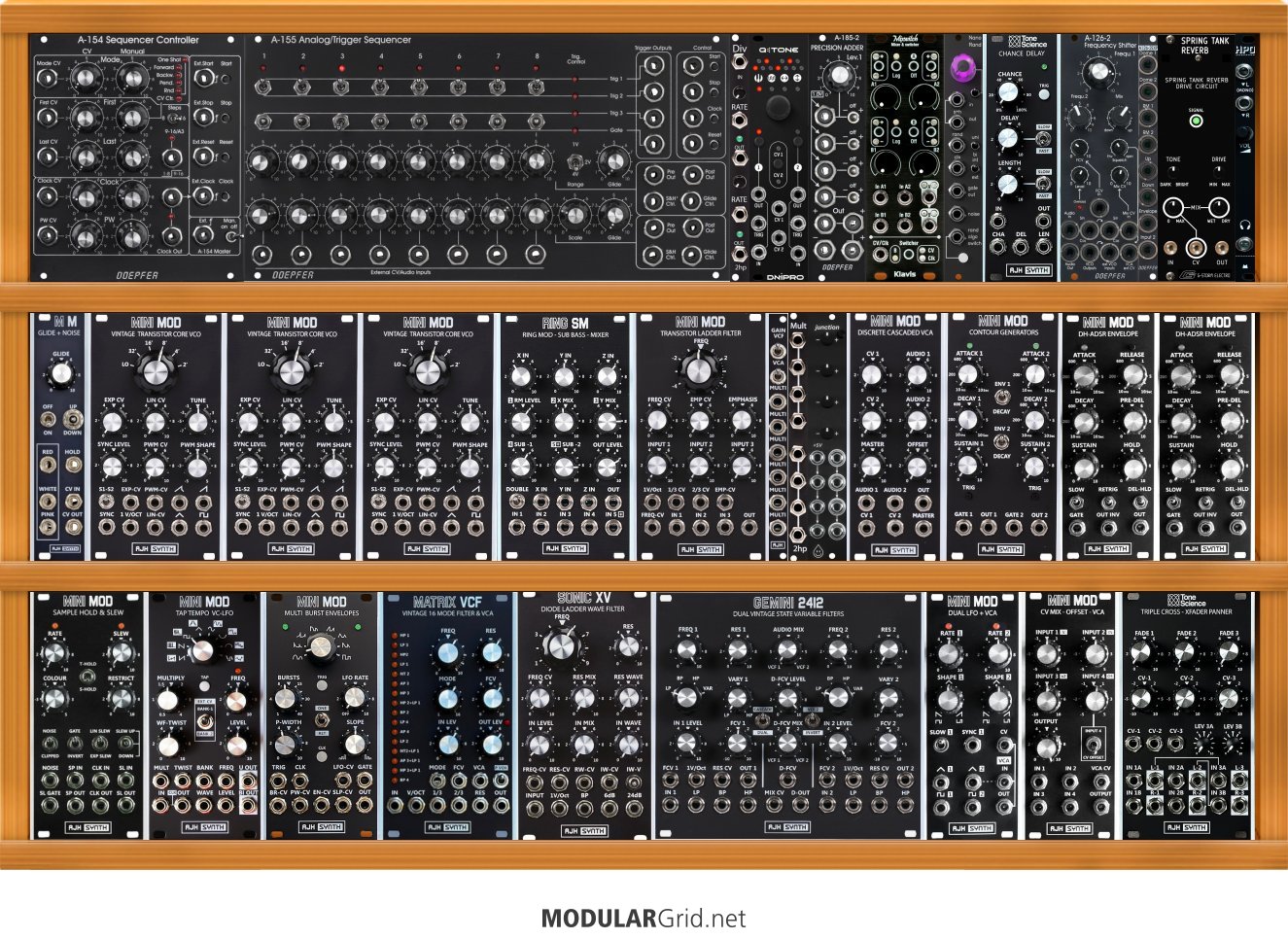Toggle the 1V/2V/4V Range switch on A-155
Screen dimensions: 1288x939
[x=574, y=161]
